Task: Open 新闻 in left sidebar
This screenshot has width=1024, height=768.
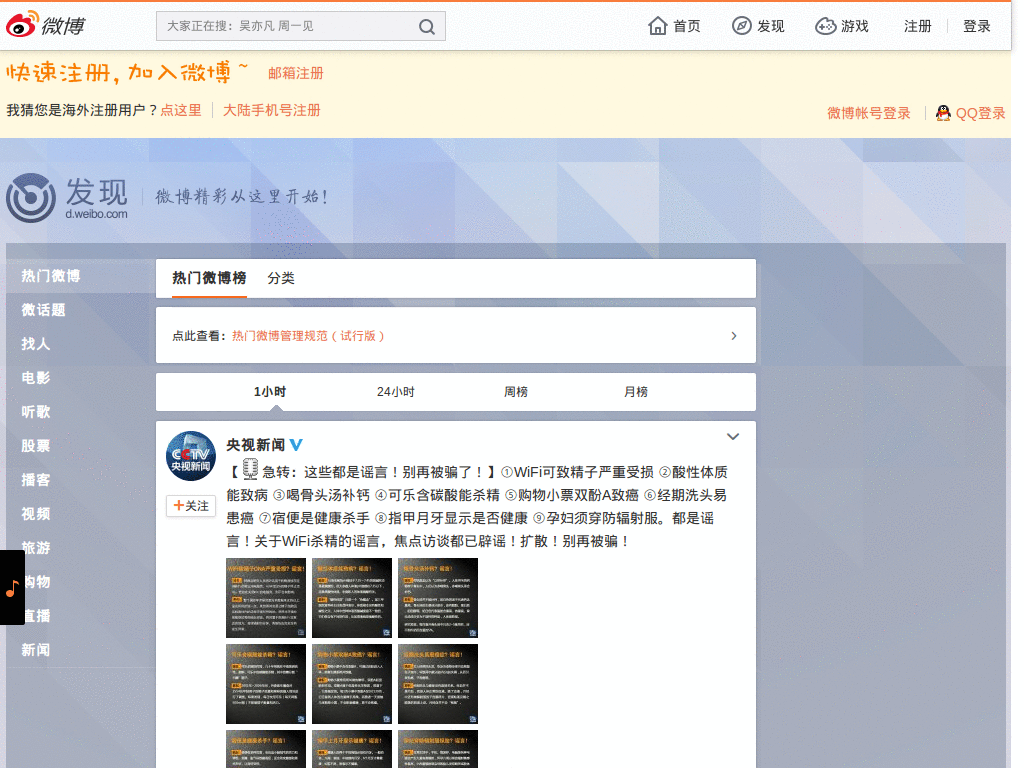Action: click(x=36, y=649)
